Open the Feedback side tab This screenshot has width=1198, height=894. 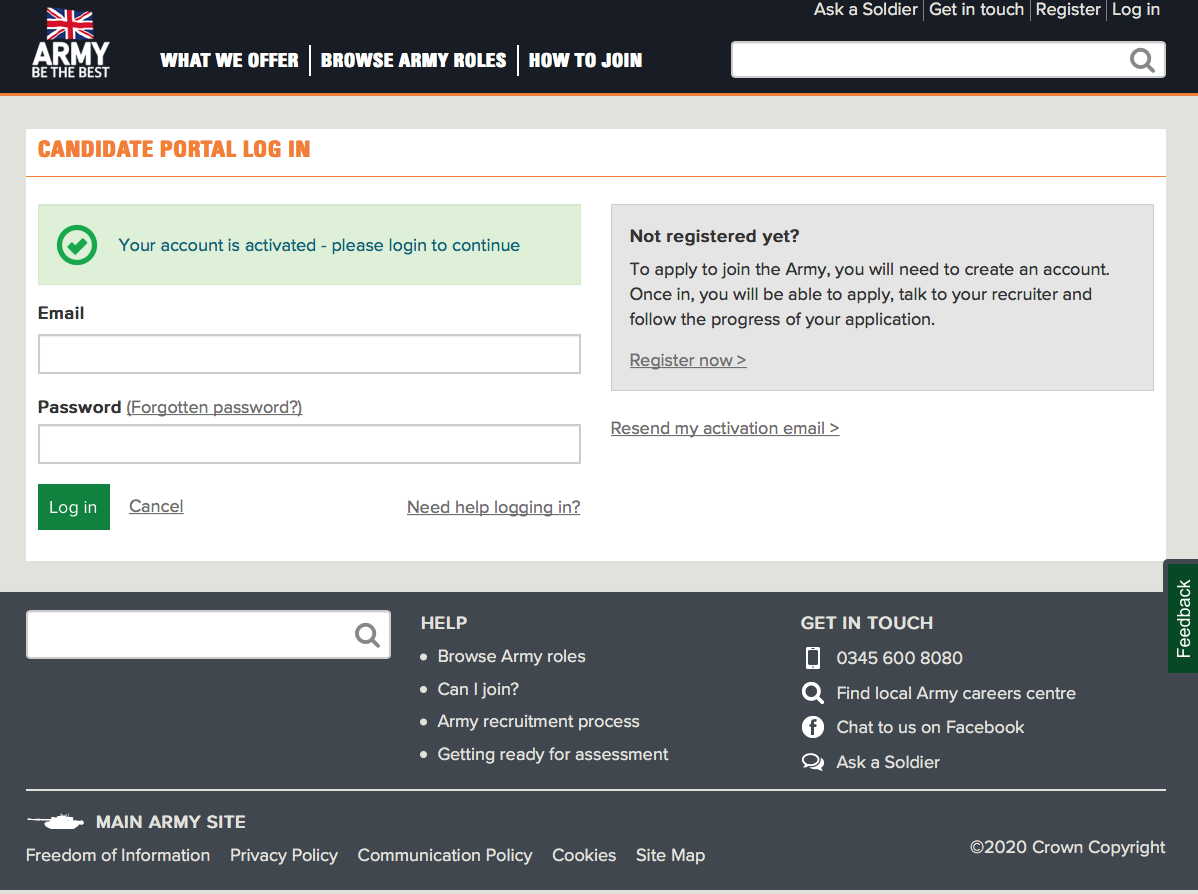tap(1183, 617)
